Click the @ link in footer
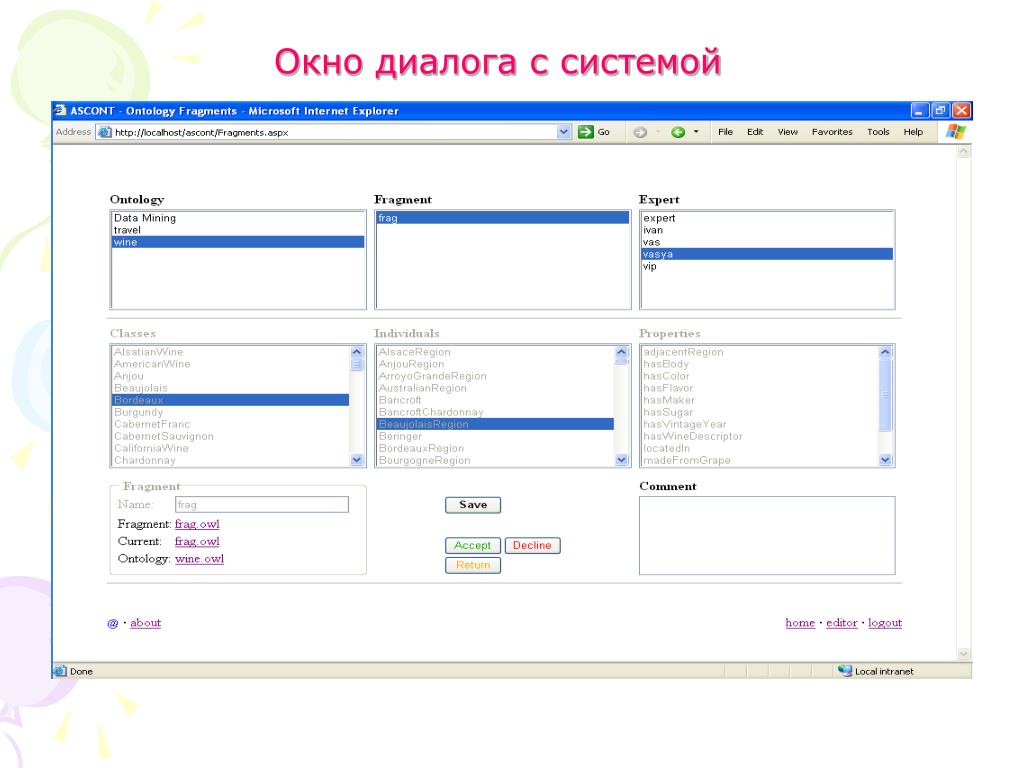The image size is (1024, 768). [113, 624]
